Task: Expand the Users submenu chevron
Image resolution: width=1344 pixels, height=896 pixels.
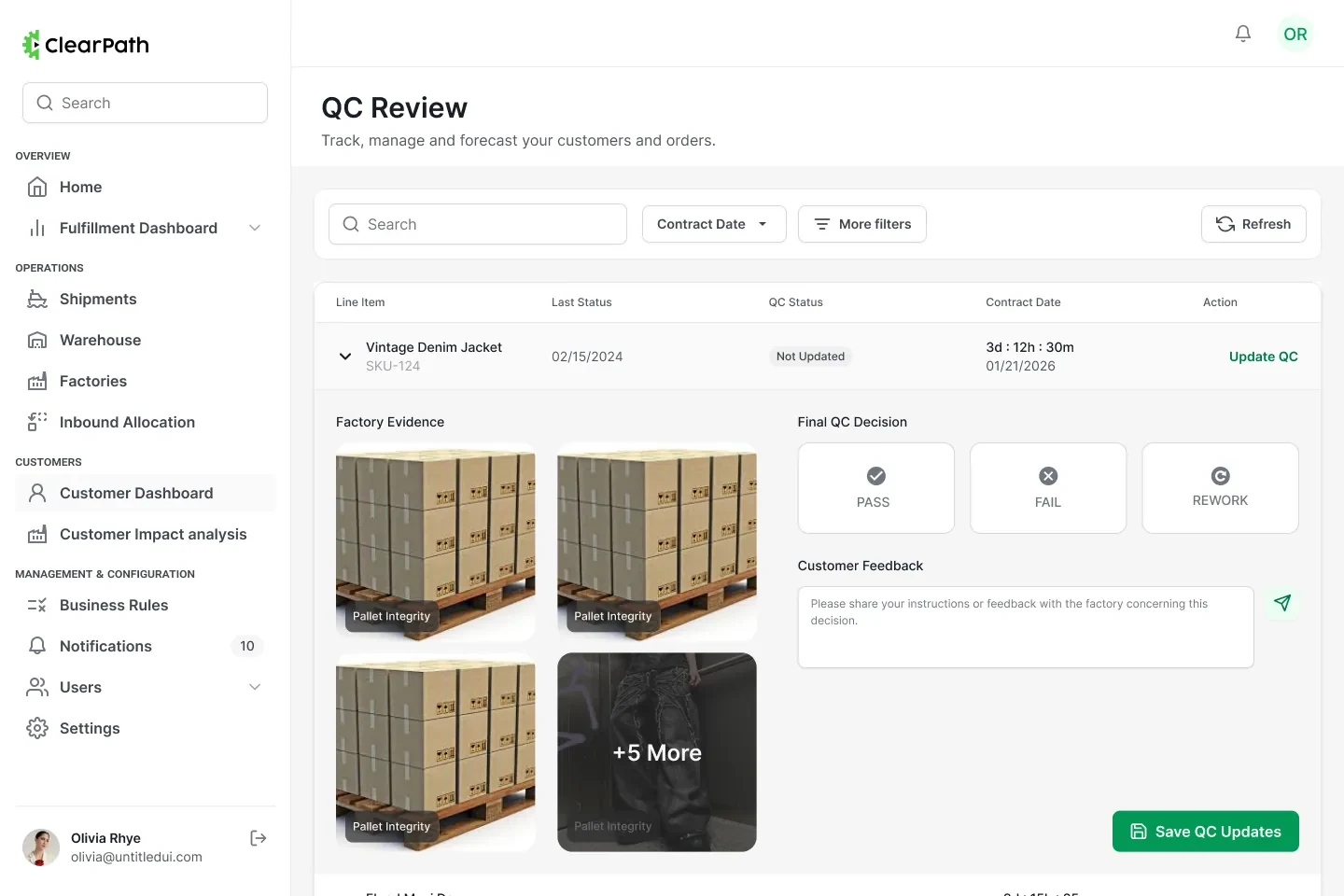Action: 255,687
